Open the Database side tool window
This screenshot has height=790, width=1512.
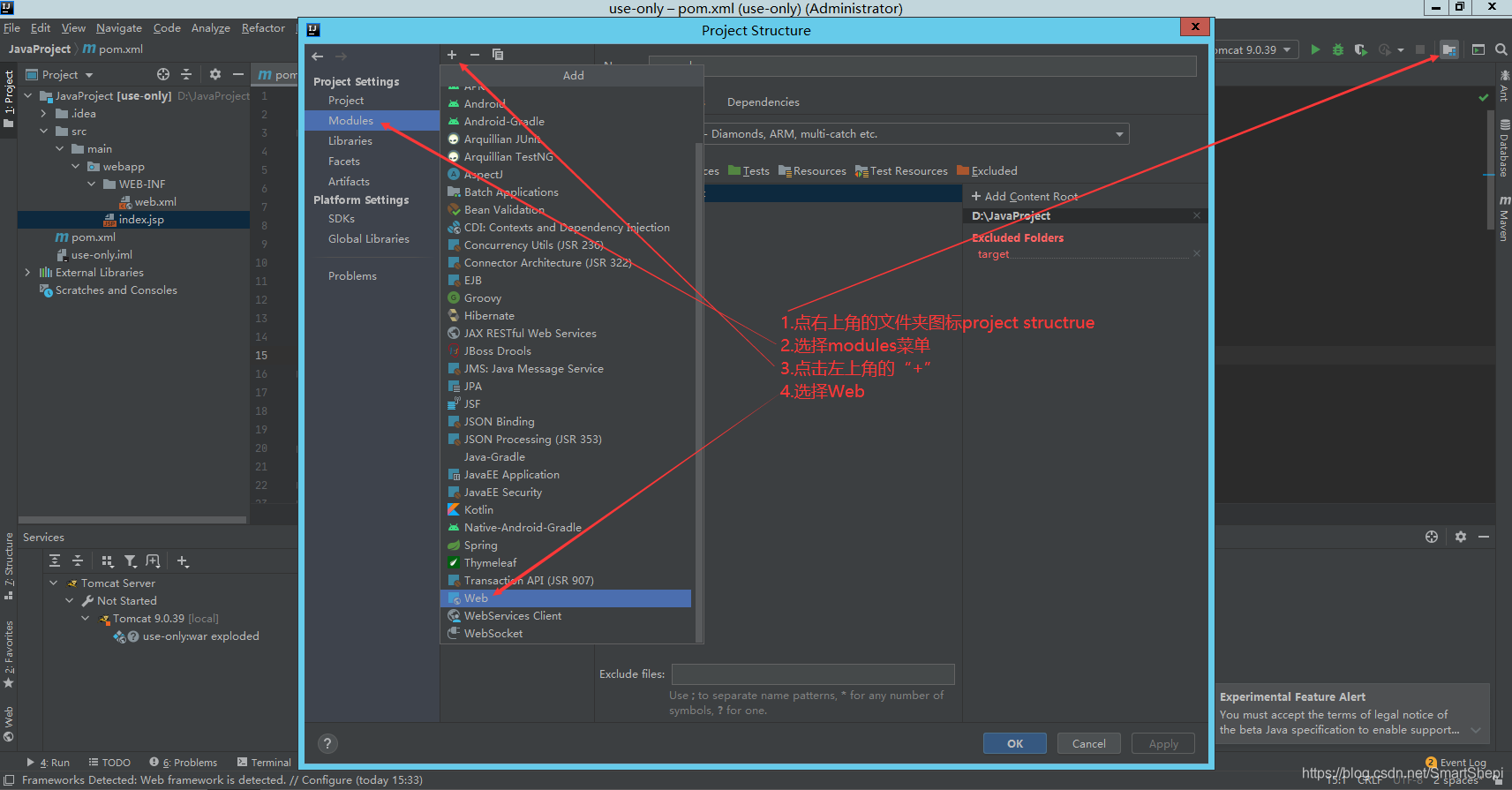pyautogui.click(x=1504, y=147)
